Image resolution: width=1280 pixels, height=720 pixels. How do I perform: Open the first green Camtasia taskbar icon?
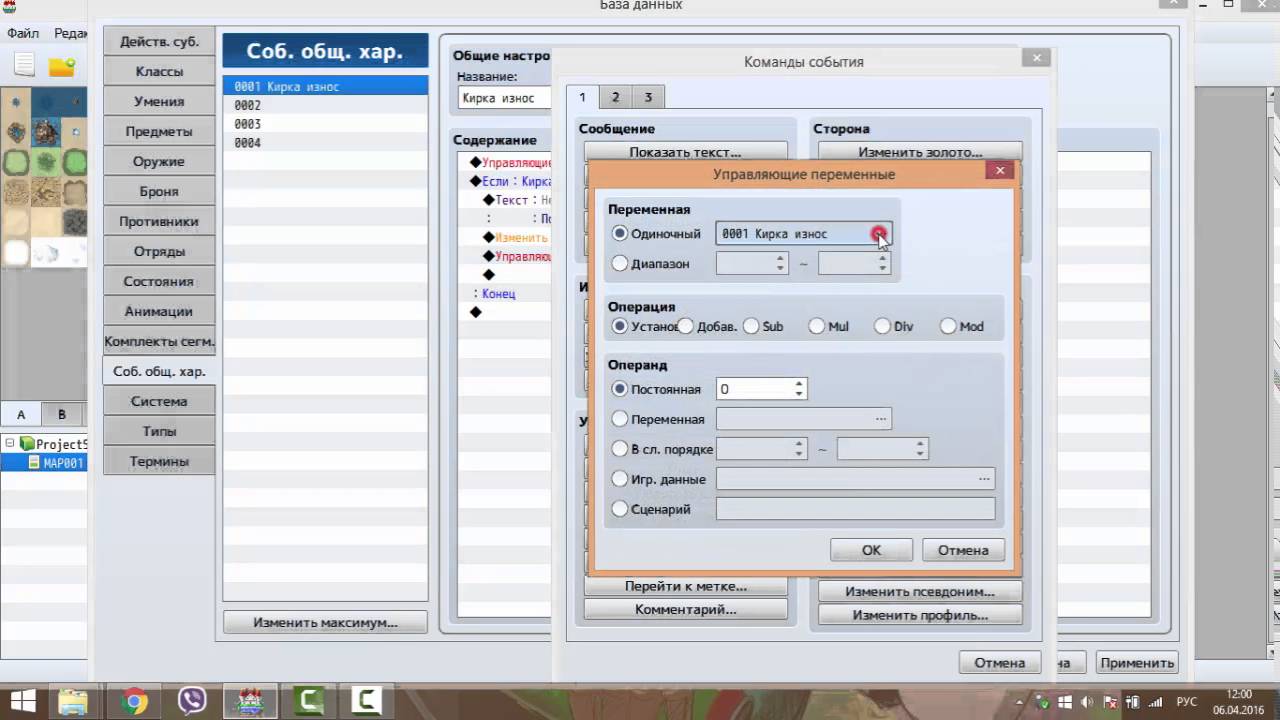309,700
